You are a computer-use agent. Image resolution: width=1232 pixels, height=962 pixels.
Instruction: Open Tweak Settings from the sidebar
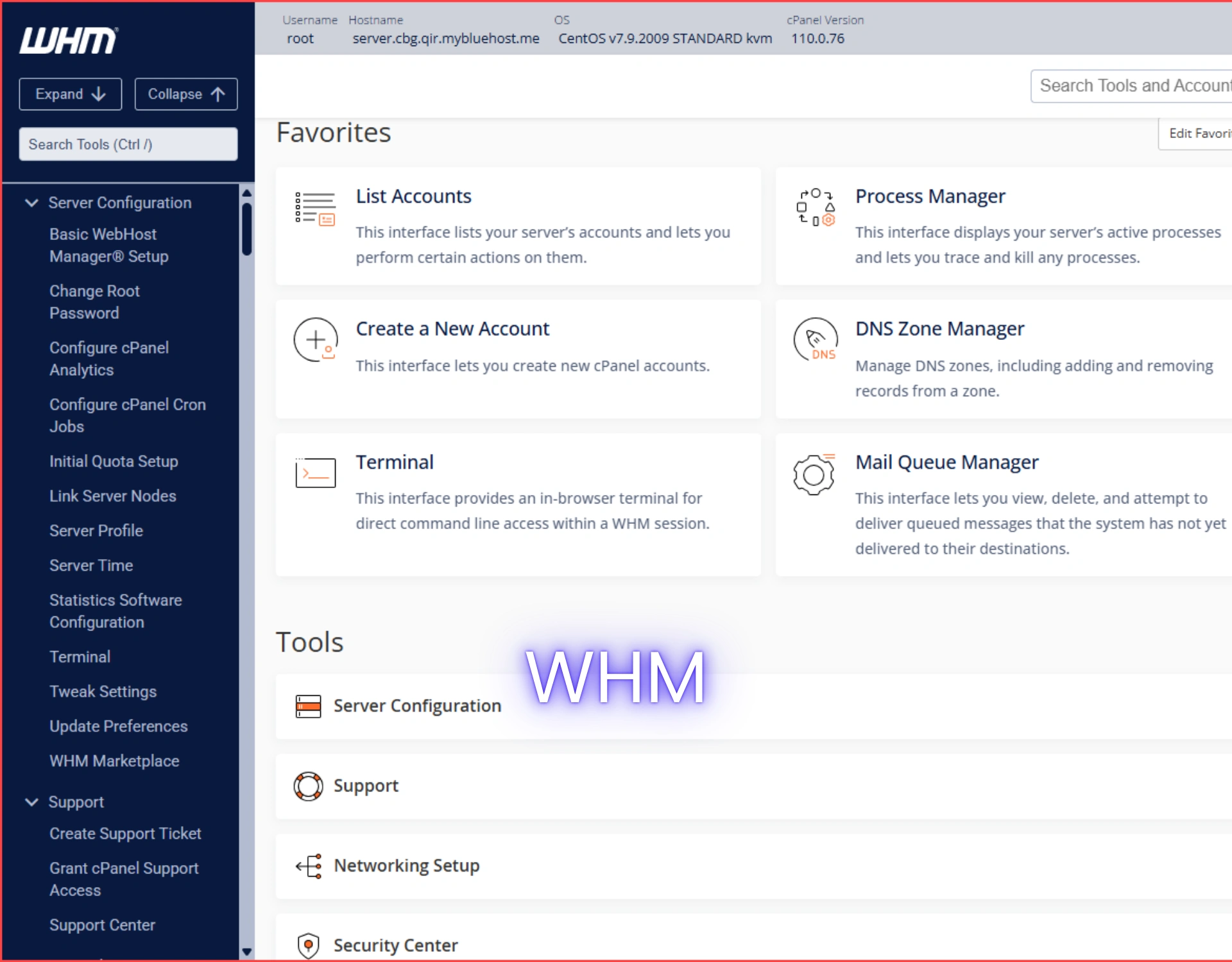pos(103,691)
